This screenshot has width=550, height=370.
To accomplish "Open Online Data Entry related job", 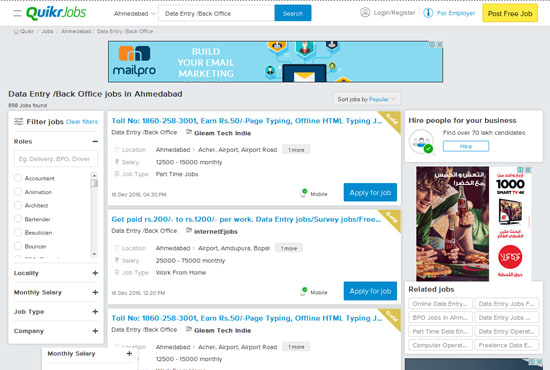I will click(440, 304).
